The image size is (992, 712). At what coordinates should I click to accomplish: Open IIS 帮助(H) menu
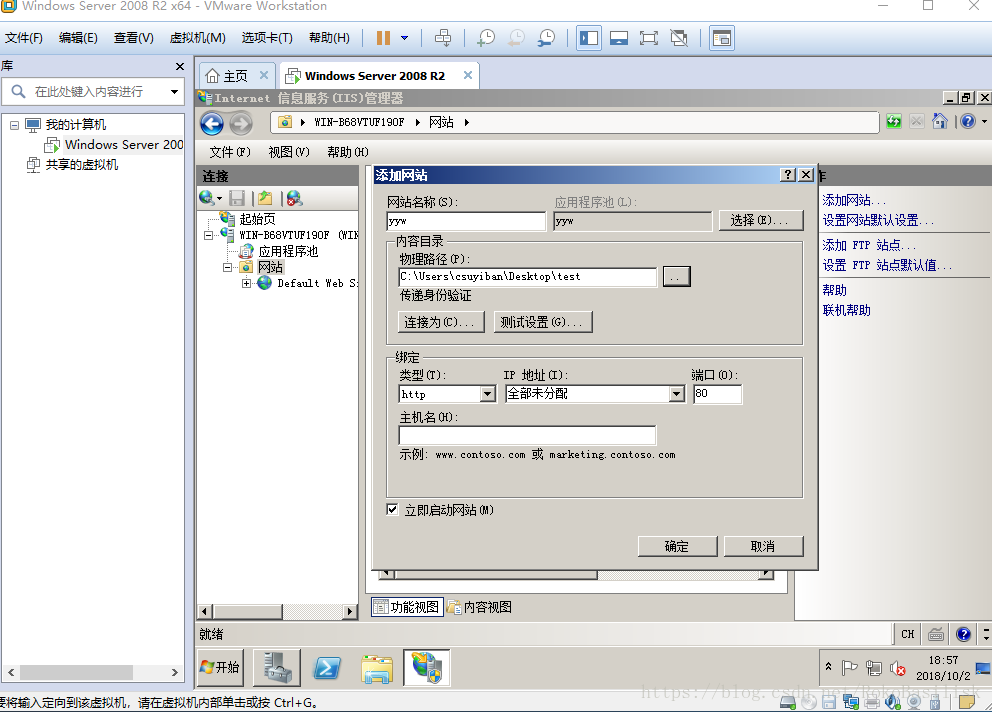[x=347, y=152]
